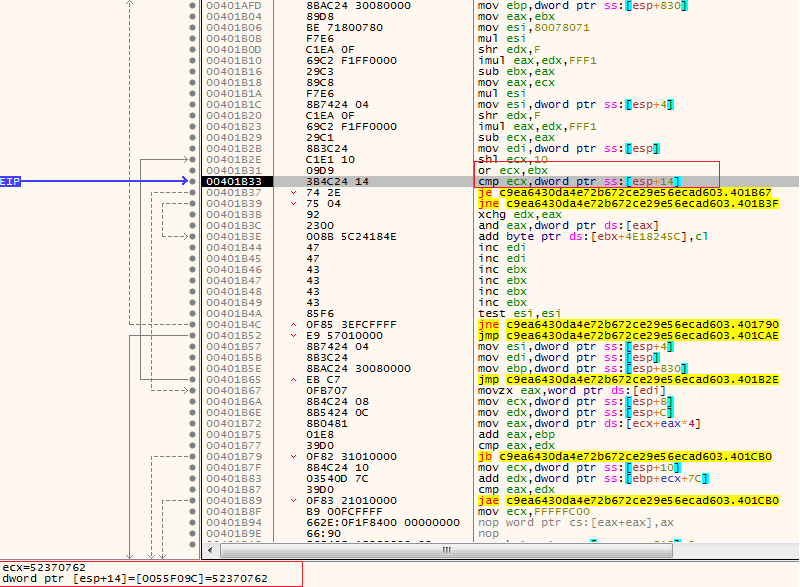The width and height of the screenshot is (800, 587).
Task: Click the up arrow beside bytes EB C7
Action: coord(293,379)
